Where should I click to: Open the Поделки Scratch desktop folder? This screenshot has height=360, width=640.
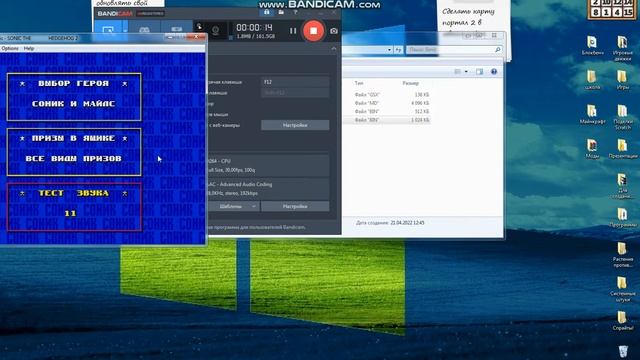point(622,117)
